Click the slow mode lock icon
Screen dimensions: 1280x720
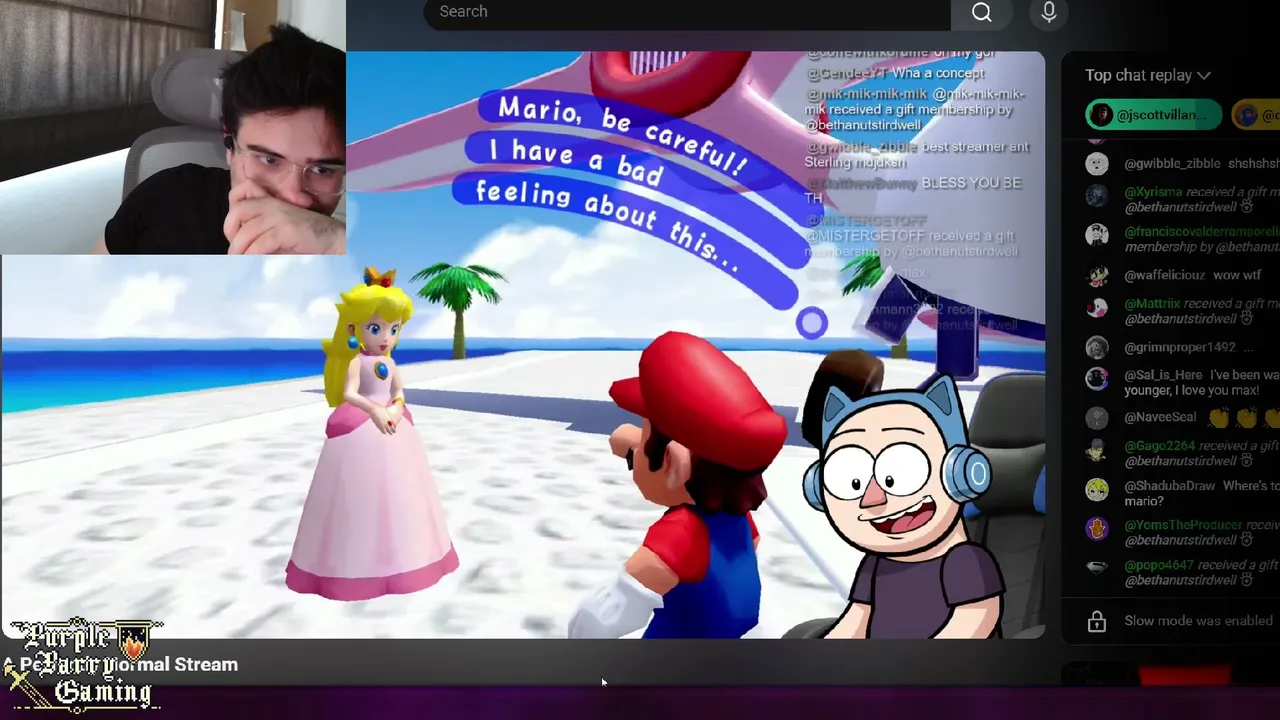(x=1097, y=621)
